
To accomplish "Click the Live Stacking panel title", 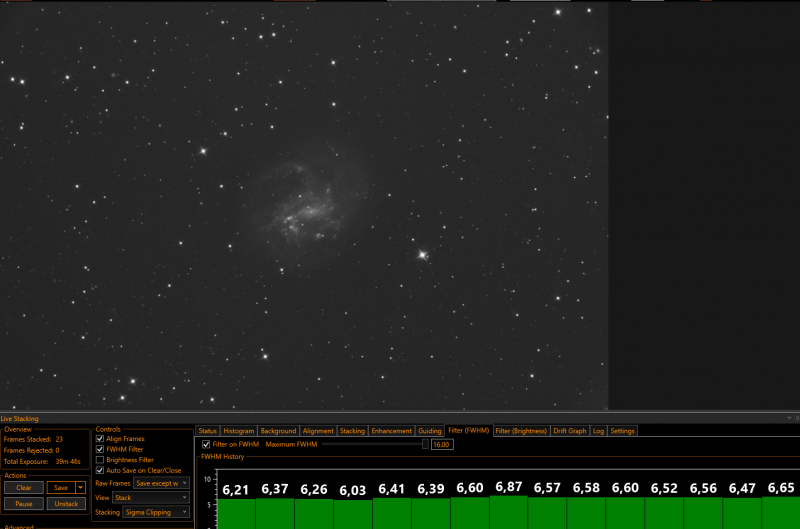I will click(19, 418).
